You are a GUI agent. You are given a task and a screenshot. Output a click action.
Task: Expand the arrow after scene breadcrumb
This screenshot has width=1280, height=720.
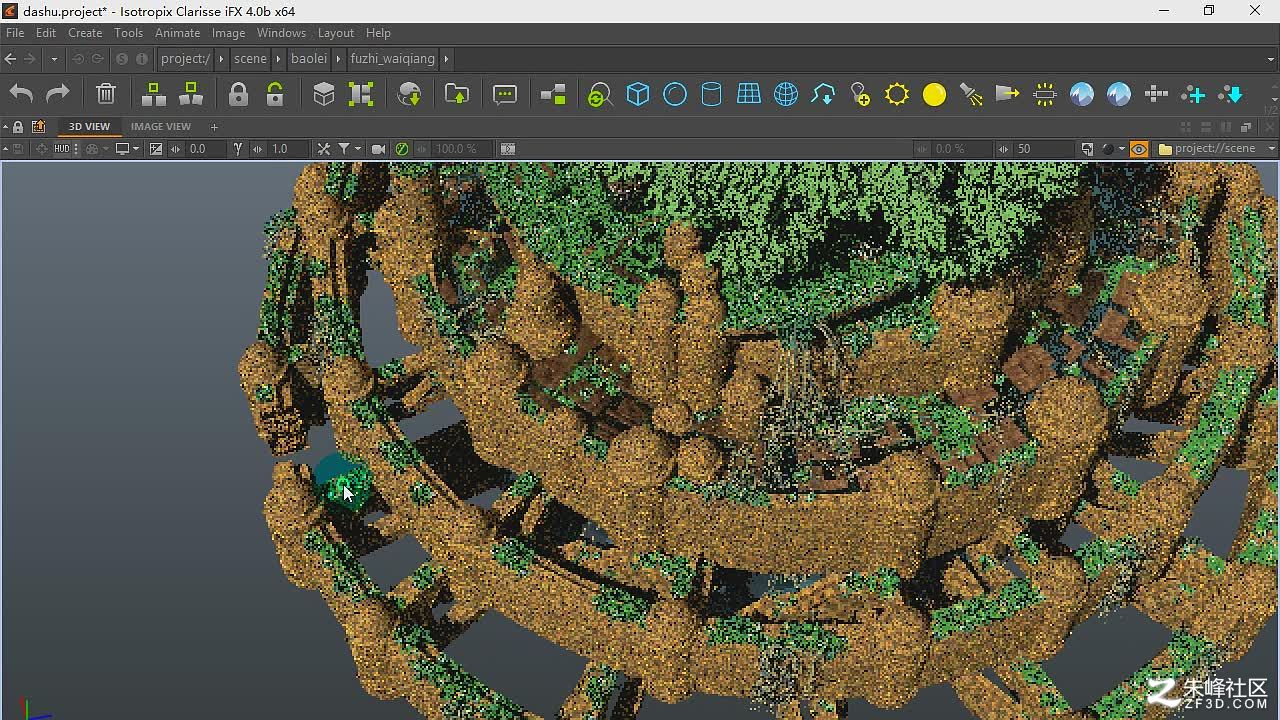279,59
